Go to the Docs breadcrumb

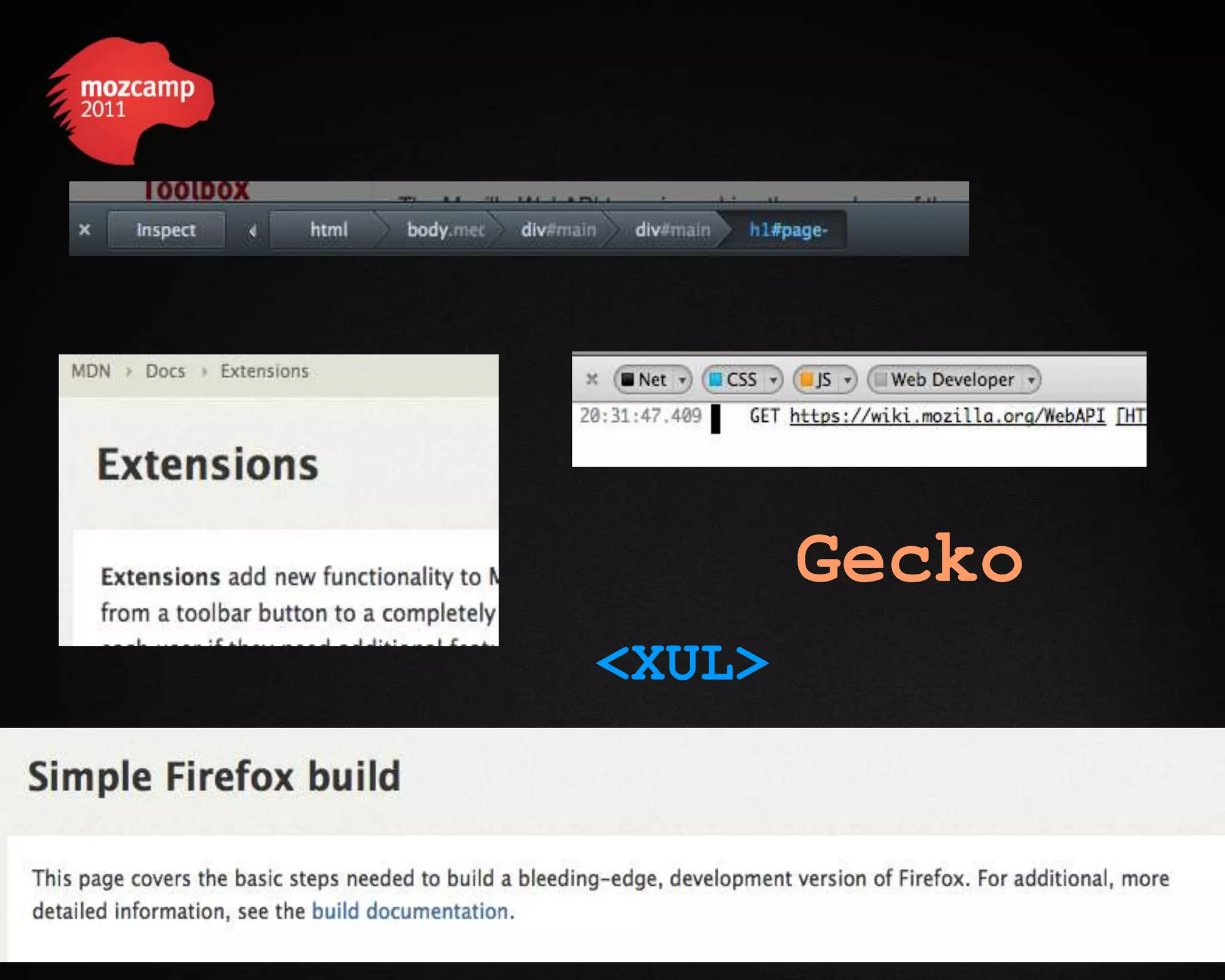166,371
